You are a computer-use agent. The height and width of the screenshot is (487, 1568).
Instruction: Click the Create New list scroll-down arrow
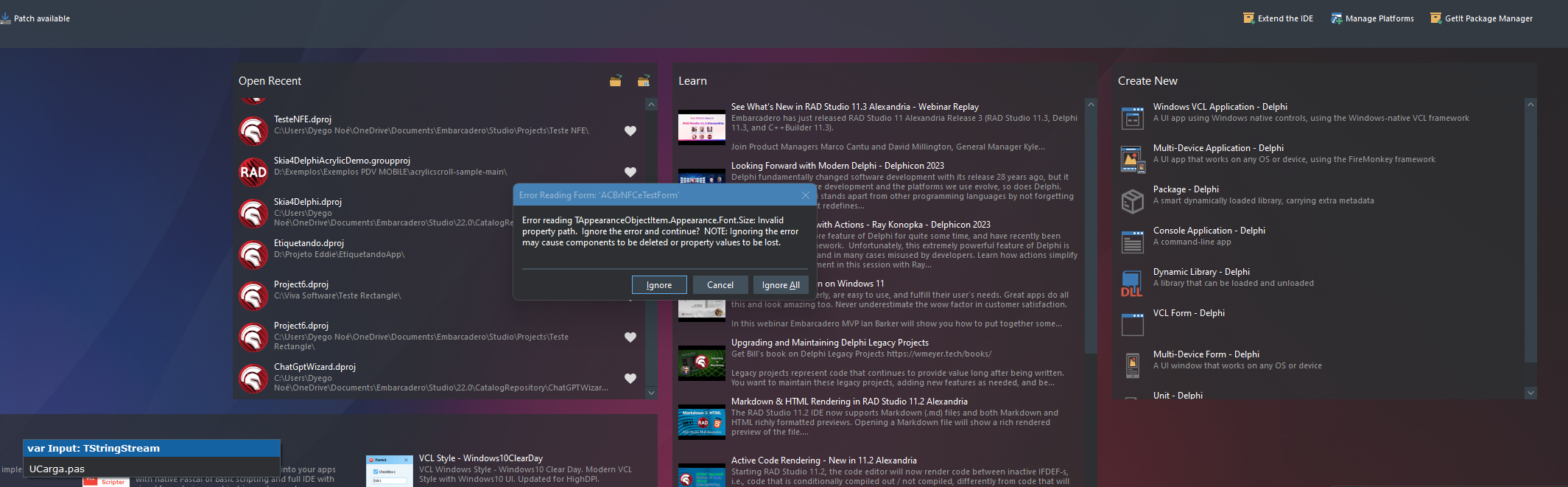(1530, 393)
